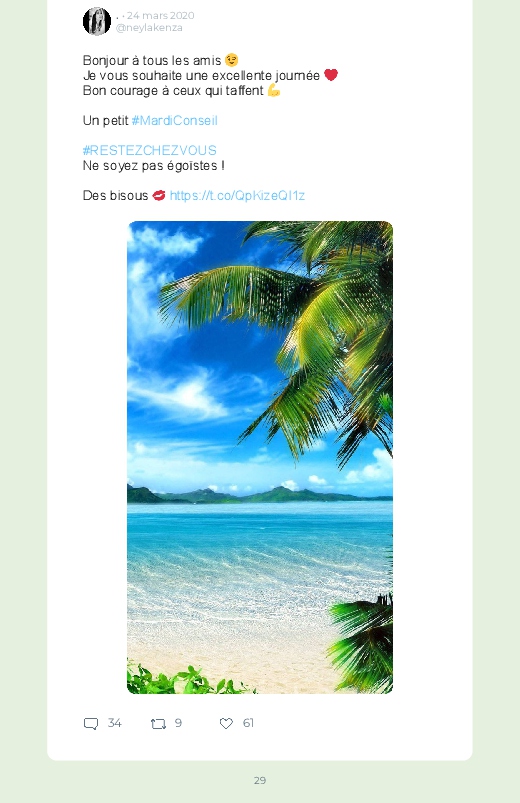
Task: Click the flexed biceps emoji
Action: [x=274, y=90]
